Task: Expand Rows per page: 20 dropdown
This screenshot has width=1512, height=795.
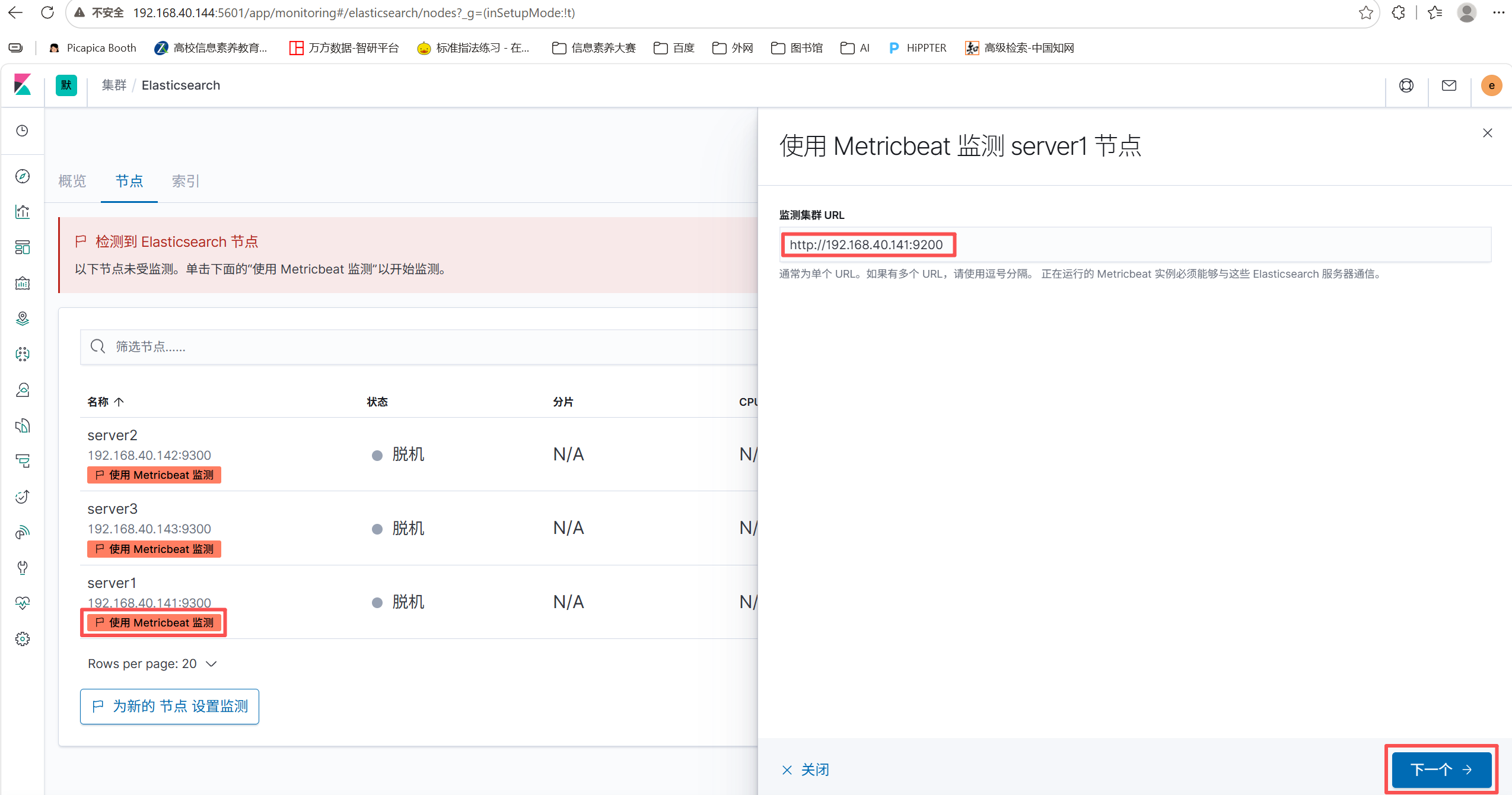Action: coord(152,663)
